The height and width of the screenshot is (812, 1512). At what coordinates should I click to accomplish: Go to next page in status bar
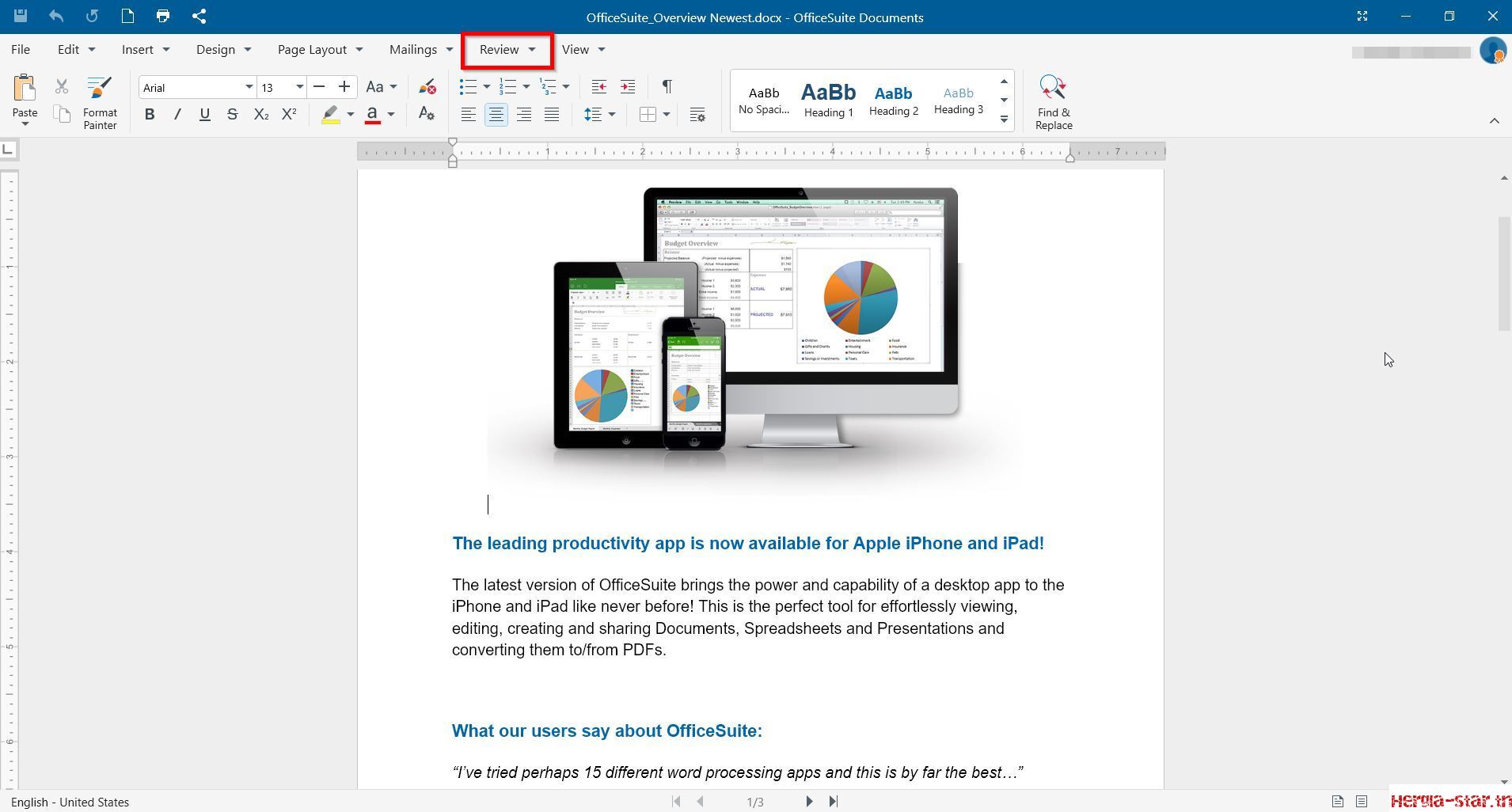click(x=809, y=802)
